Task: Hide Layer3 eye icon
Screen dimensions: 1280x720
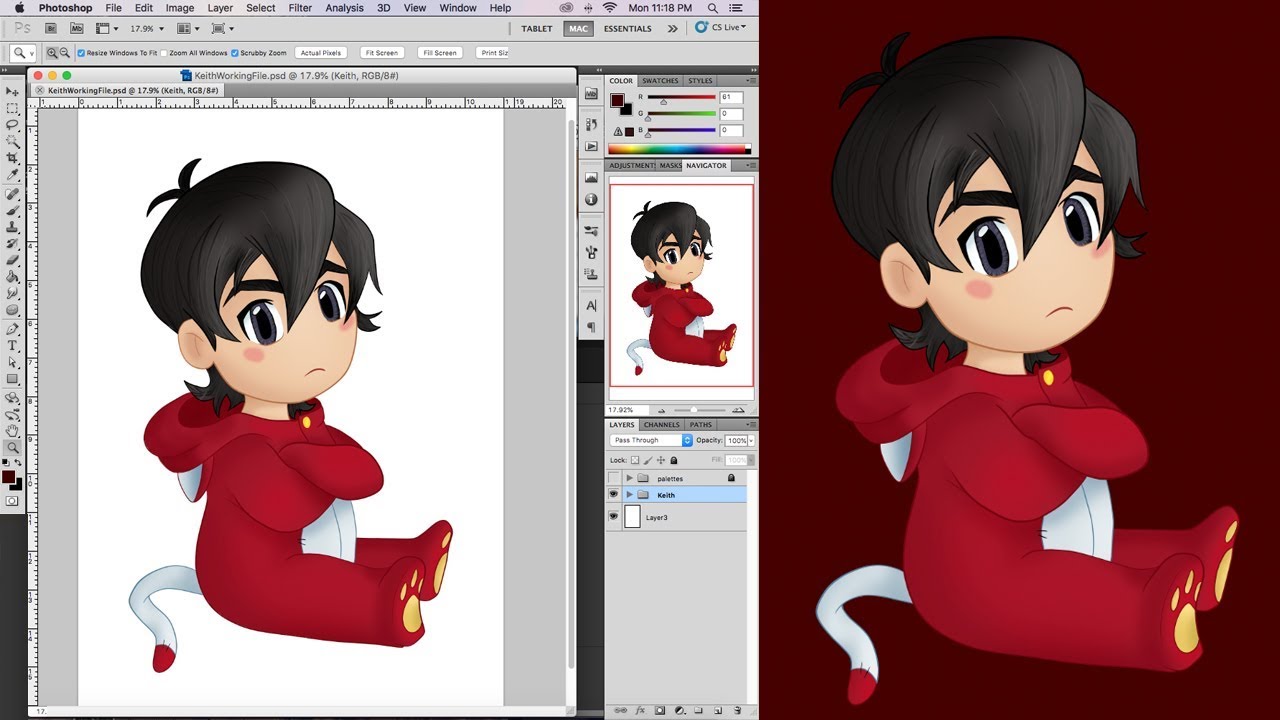Action: pos(613,517)
